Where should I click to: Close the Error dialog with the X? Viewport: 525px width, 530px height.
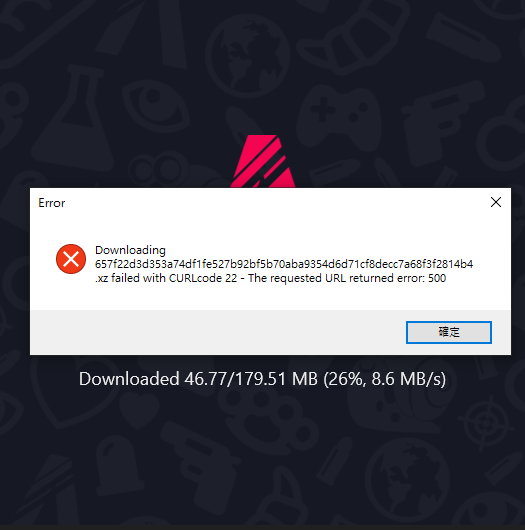(496, 202)
